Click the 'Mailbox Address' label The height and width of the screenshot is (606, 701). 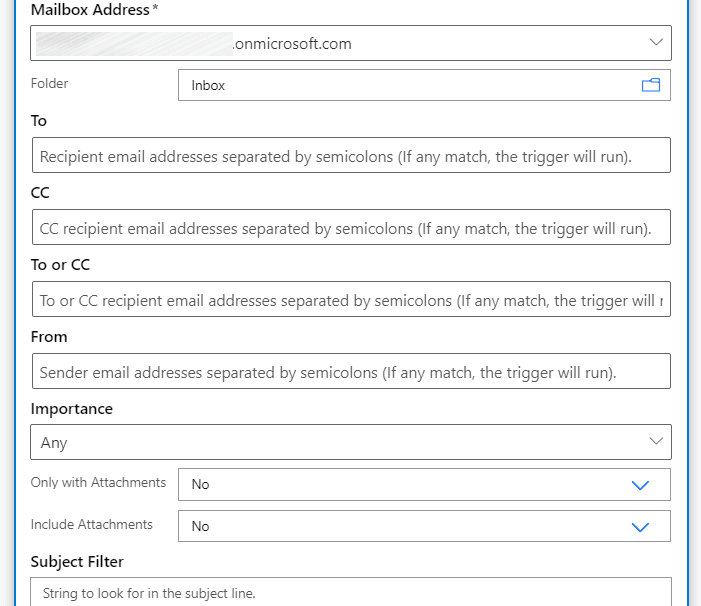tap(90, 9)
